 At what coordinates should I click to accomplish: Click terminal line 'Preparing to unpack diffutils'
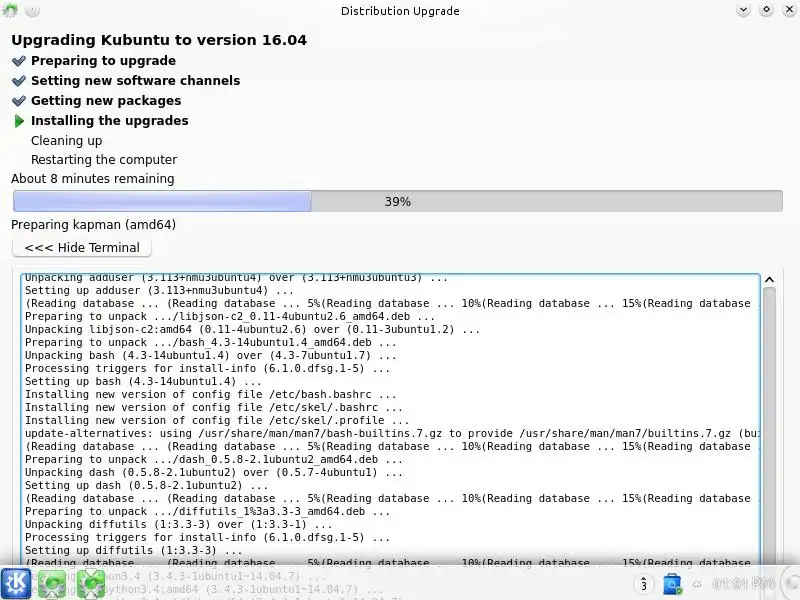[207, 511]
